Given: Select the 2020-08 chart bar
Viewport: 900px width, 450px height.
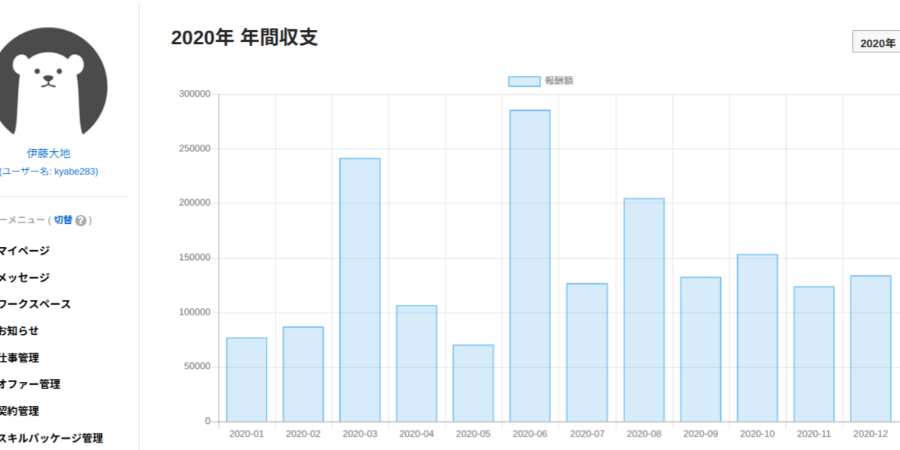Looking at the screenshot, I should (644, 310).
